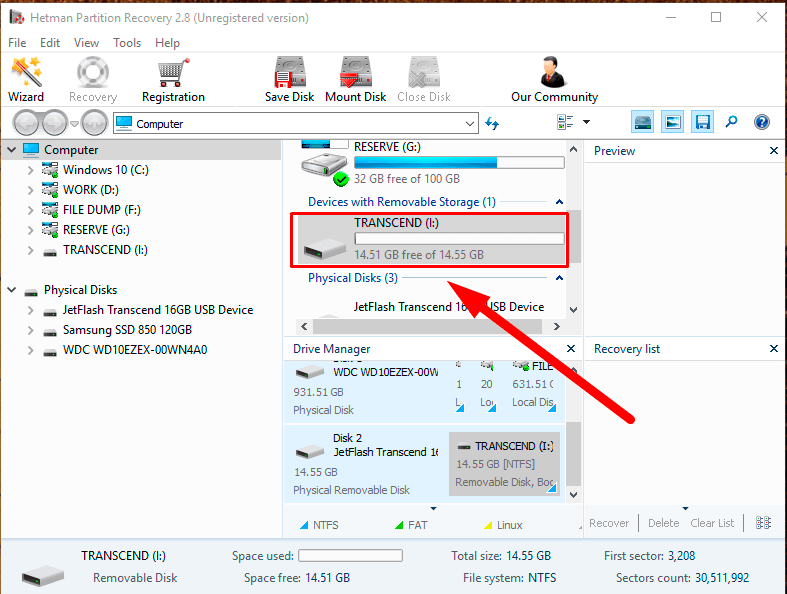Screen dimensions: 787x594
Task: Click Space used bar in status area
Action: pos(350,555)
